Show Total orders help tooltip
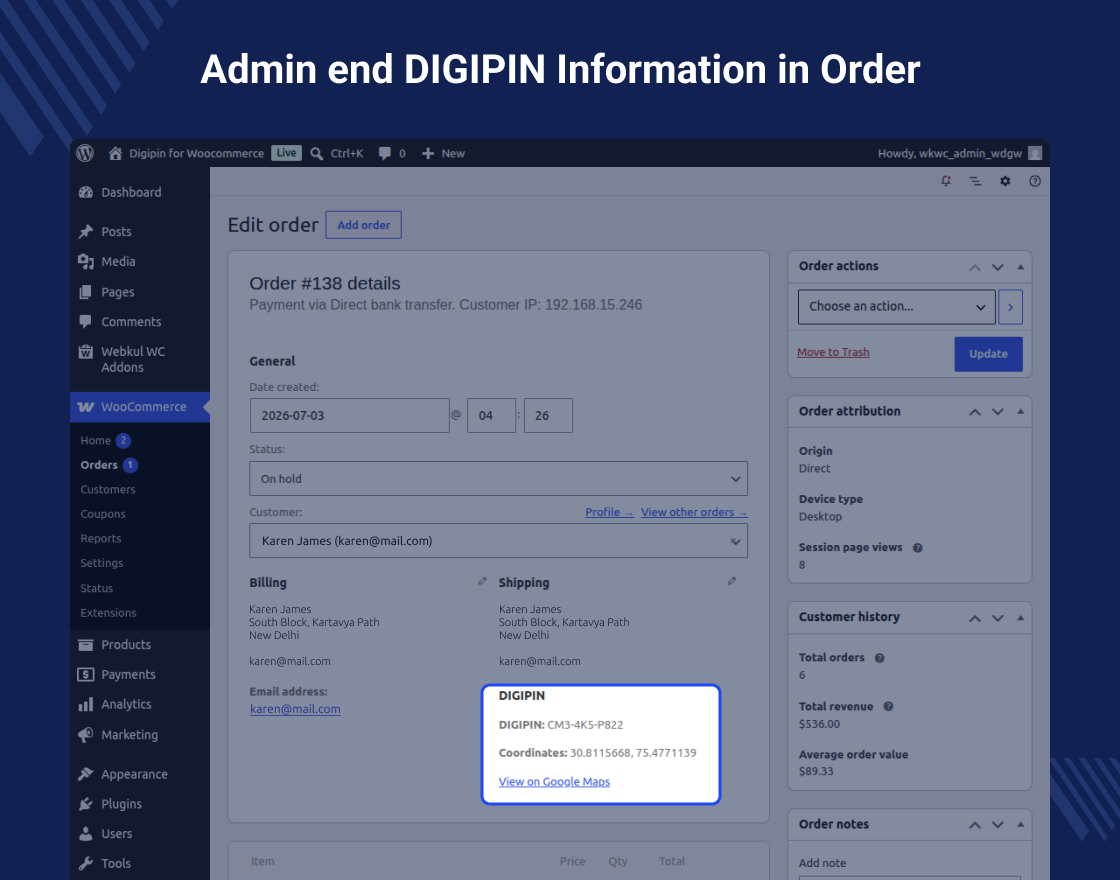 [x=880, y=658]
